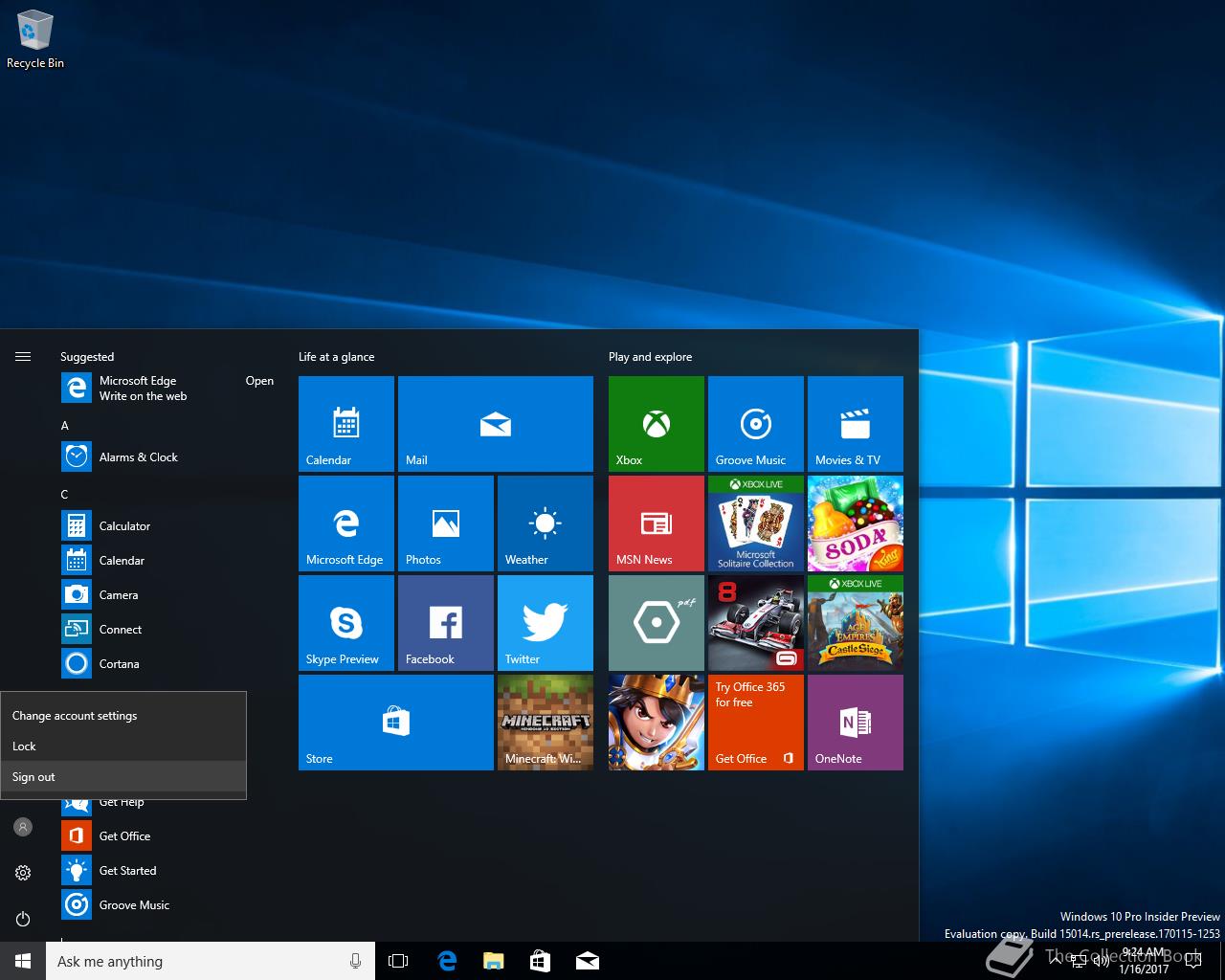The height and width of the screenshot is (980, 1225).
Task: Open the Store tile
Action: pos(396,722)
